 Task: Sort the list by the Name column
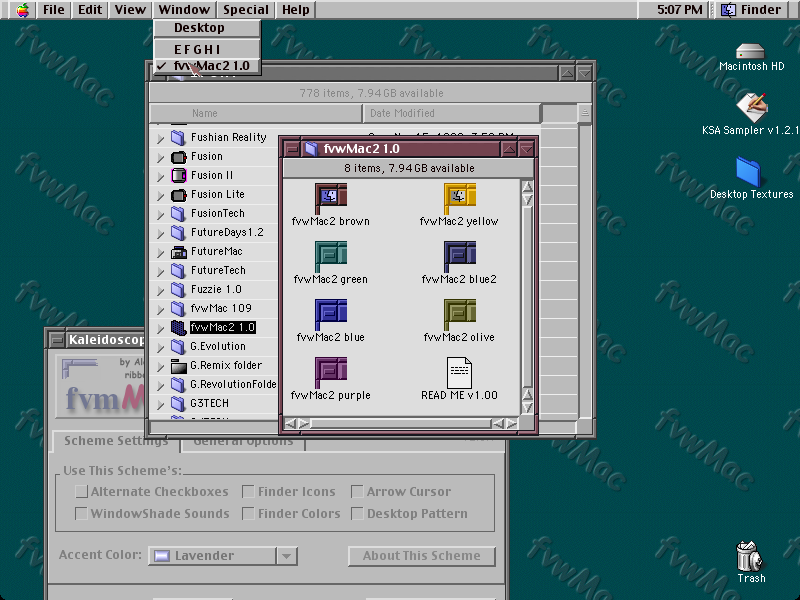tap(256, 113)
